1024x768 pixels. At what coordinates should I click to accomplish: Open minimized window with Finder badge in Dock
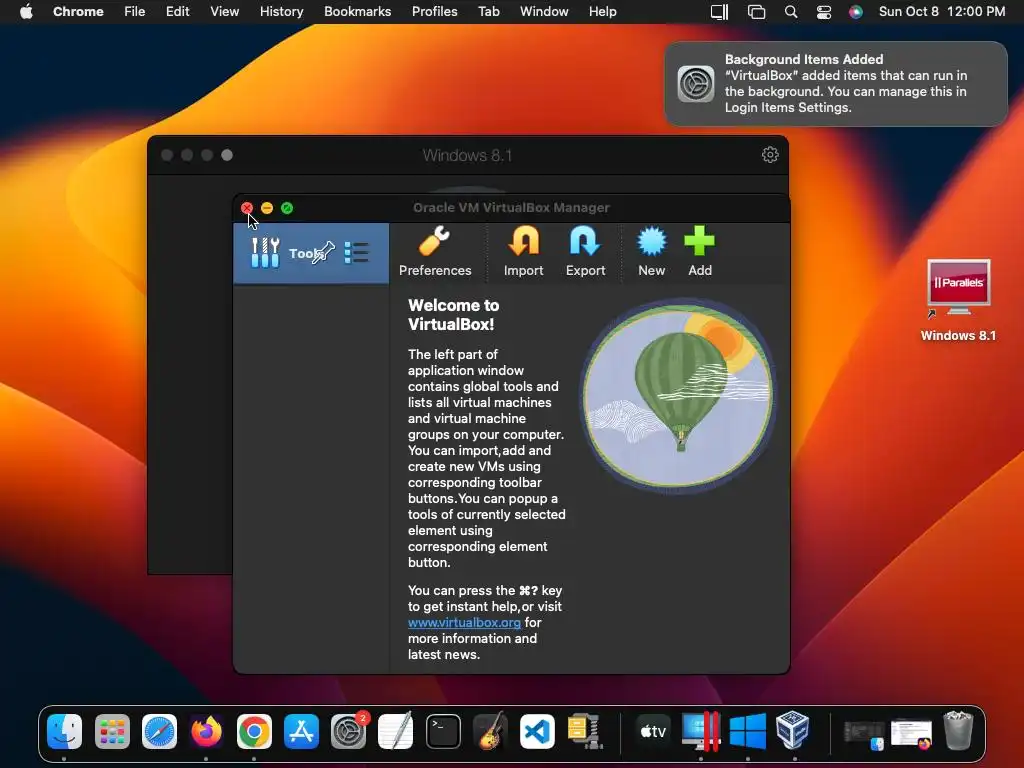[x=864, y=735]
